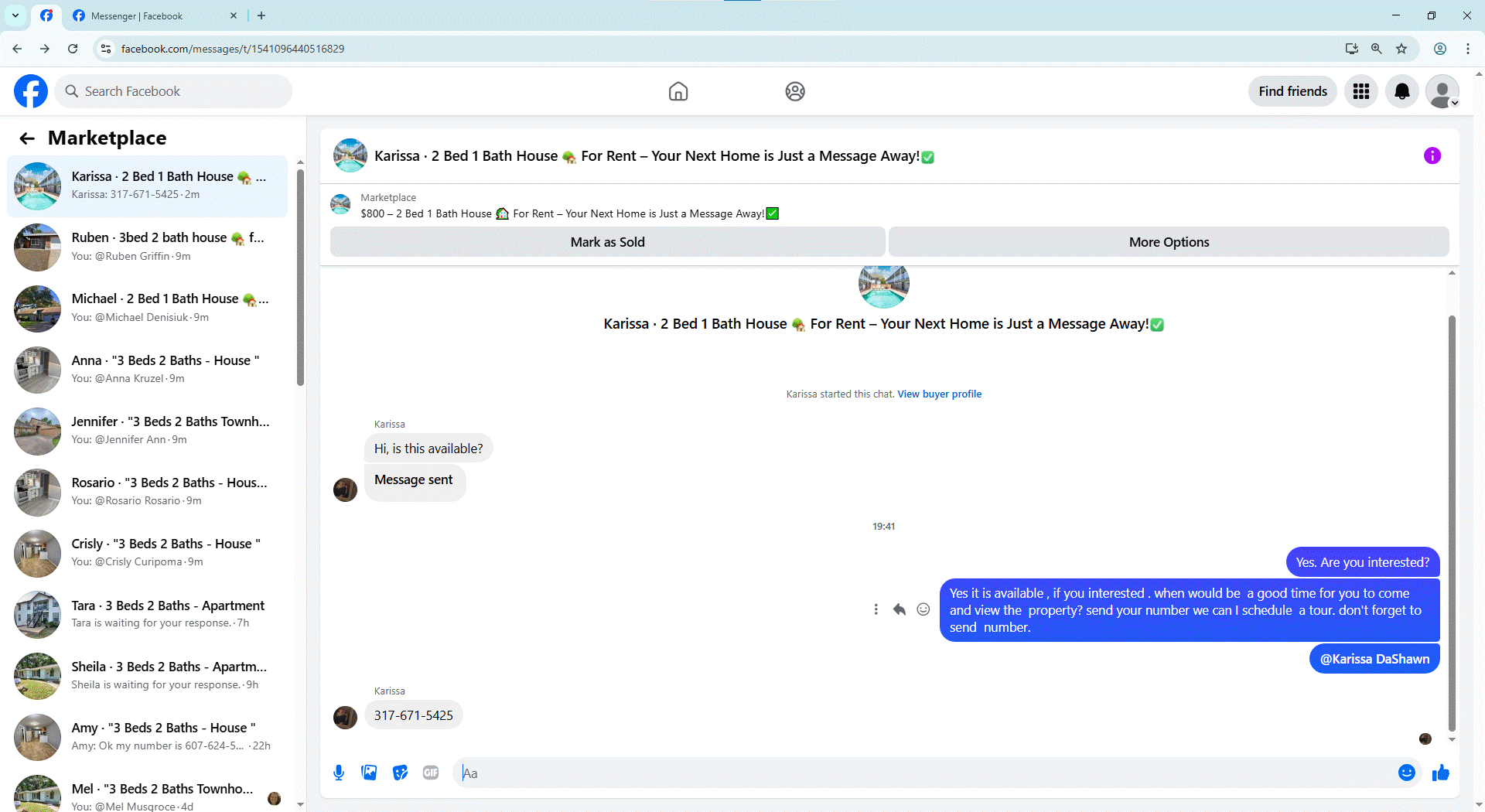Open the notifications bell icon
Screen dimensions: 1485x812
[1401, 91]
